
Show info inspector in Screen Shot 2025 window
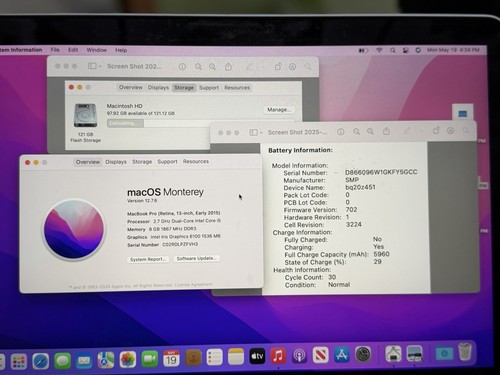pos(340,132)
